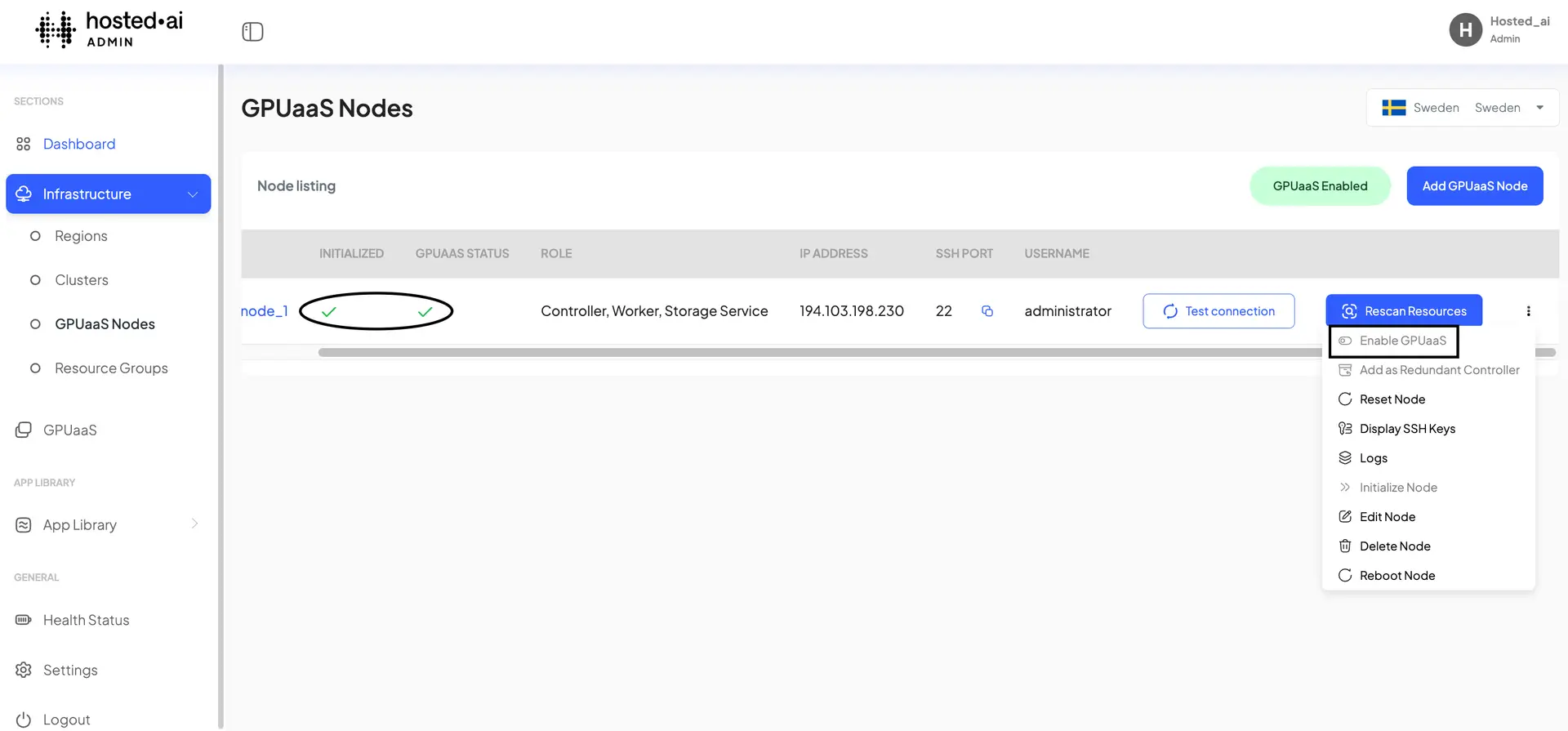Select Add as Redundant Controller option
The width and height of the screenshot is (1568, 731).
tap(1428, 370)
